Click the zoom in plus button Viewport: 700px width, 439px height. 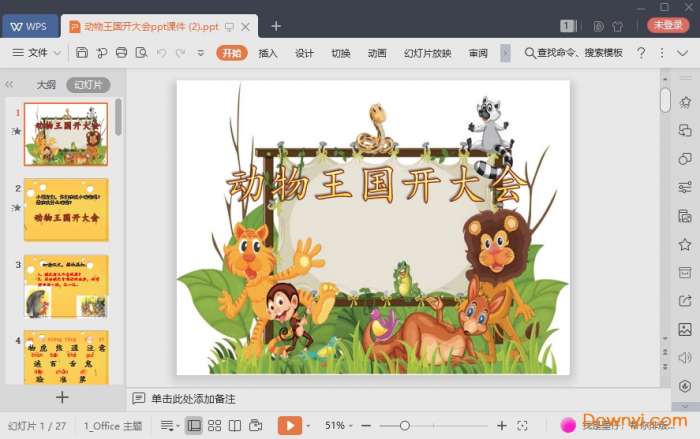[502, 426]
